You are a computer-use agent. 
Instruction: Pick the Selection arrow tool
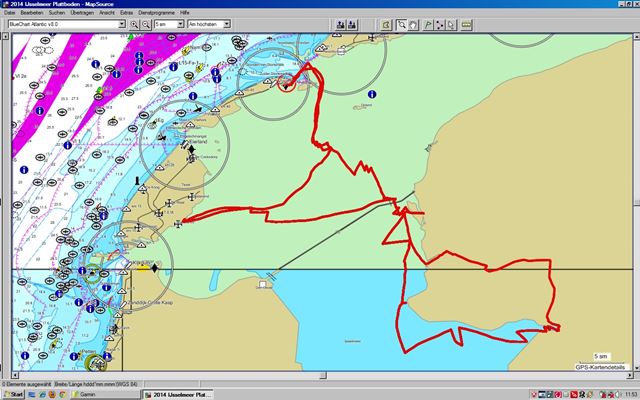pyautogui.click(x=451, y=25)
